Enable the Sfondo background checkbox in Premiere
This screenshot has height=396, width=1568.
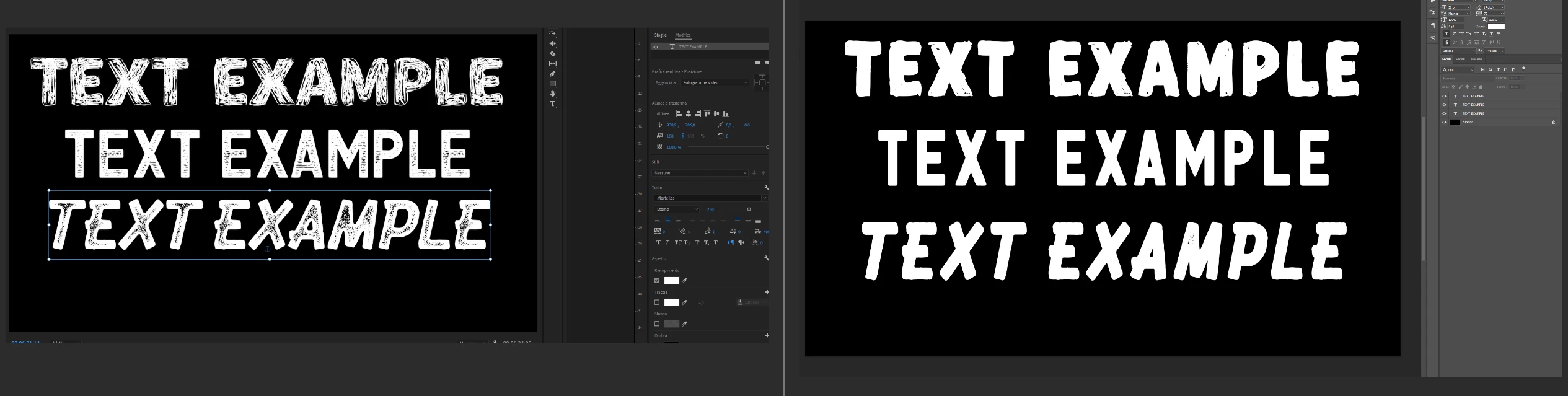pos(657,323)
